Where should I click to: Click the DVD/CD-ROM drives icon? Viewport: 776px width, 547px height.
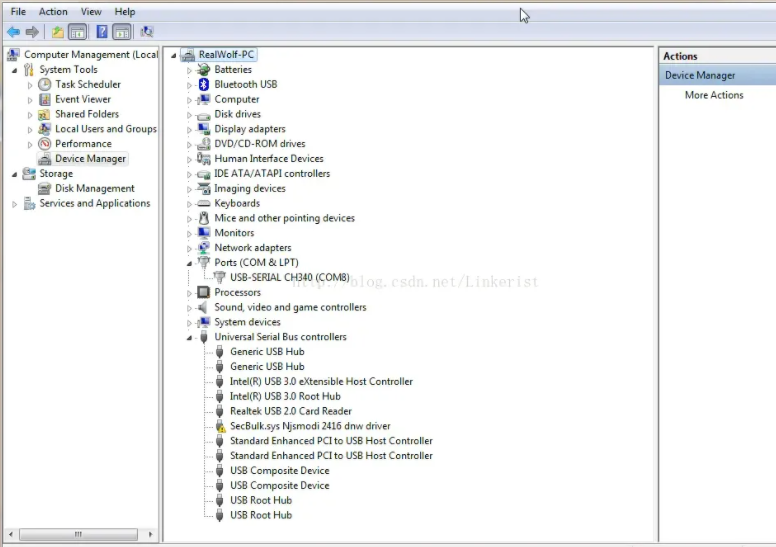pos(203,144)
